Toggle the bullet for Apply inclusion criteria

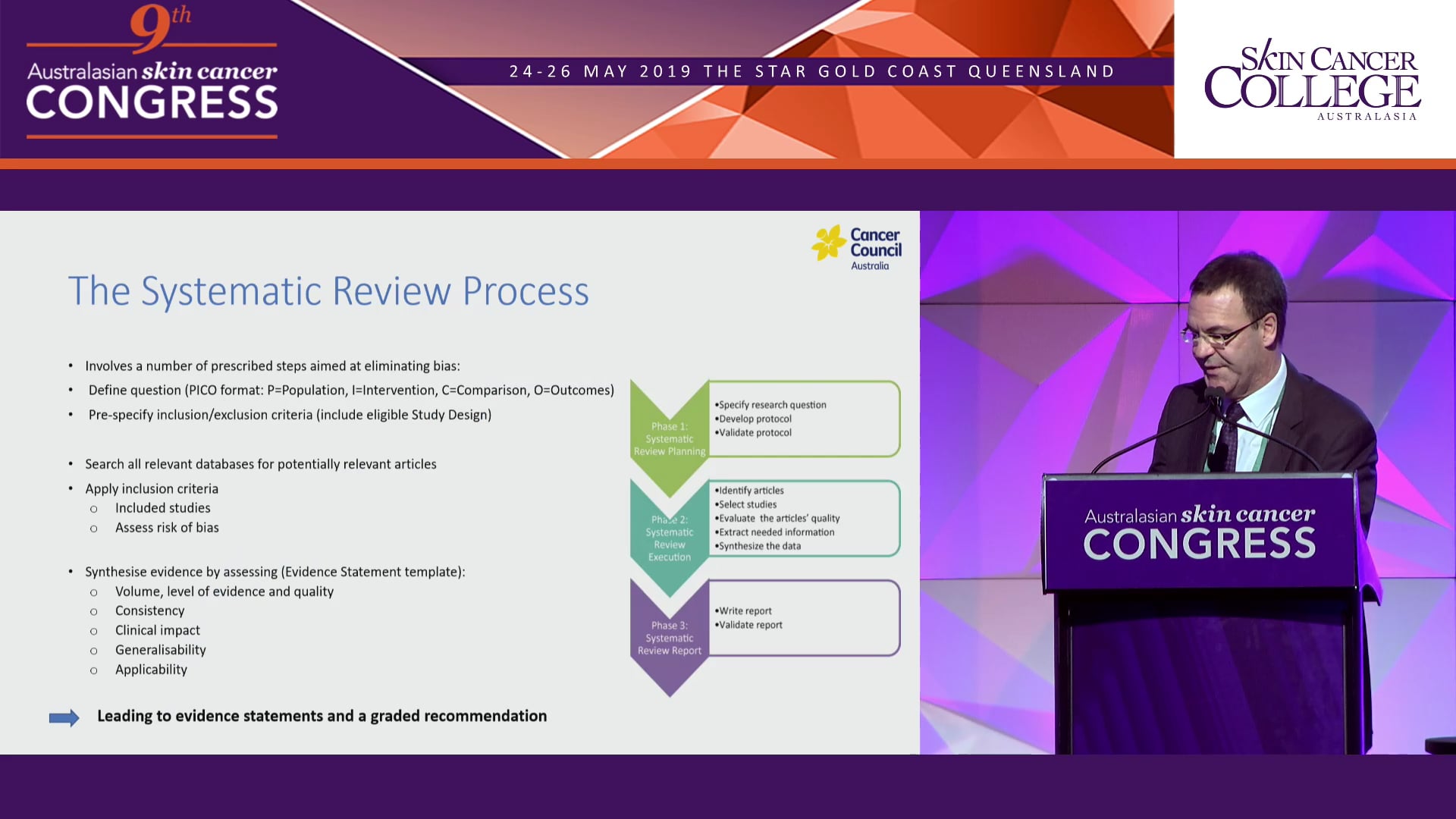pyautogui.click(x=71, y=488)
